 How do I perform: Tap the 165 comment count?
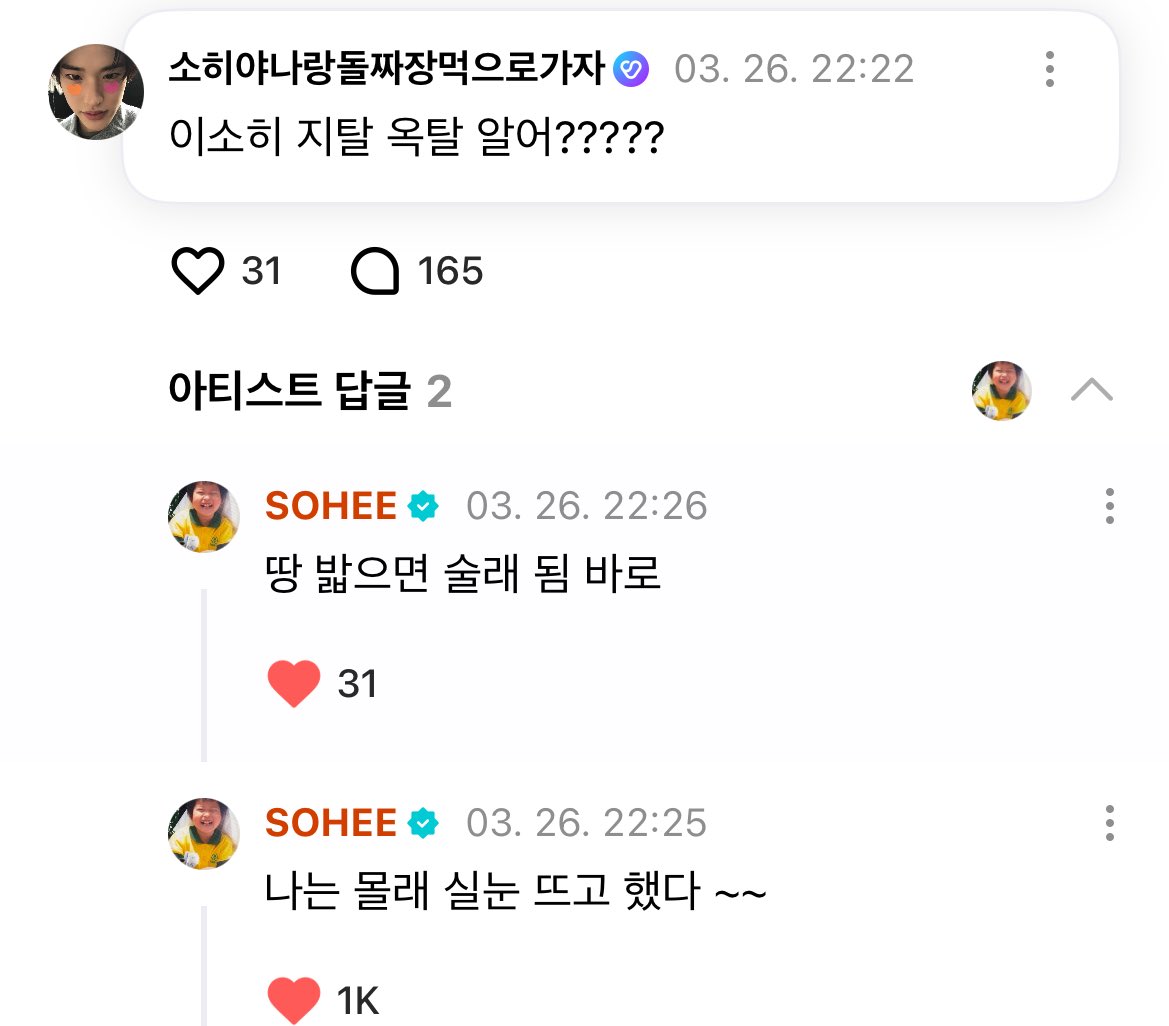(x=450, y=271)
